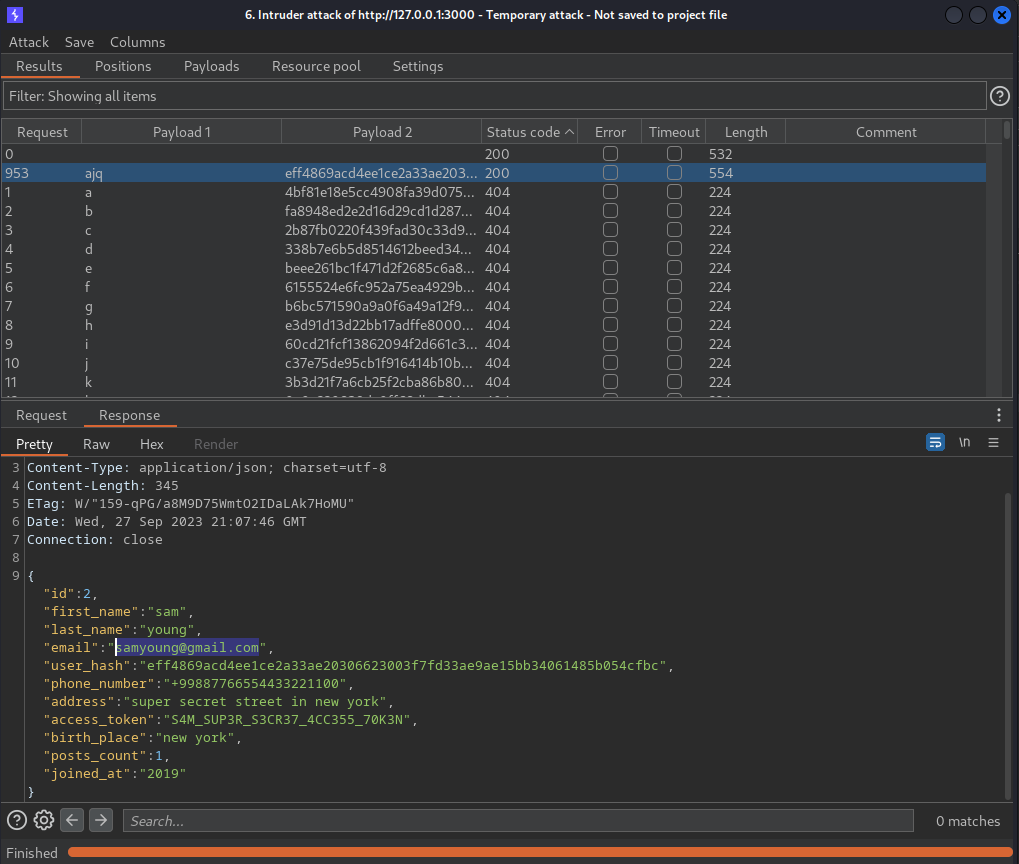This screenshot has height=864, width=1019.
Task: Click the response search input field
Action: click(x=518, y=821)
